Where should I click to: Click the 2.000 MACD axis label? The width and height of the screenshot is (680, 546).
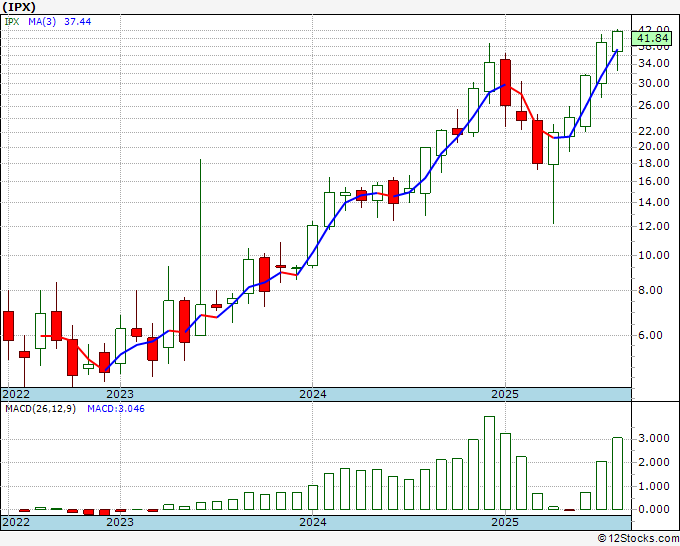click(654, 462)
